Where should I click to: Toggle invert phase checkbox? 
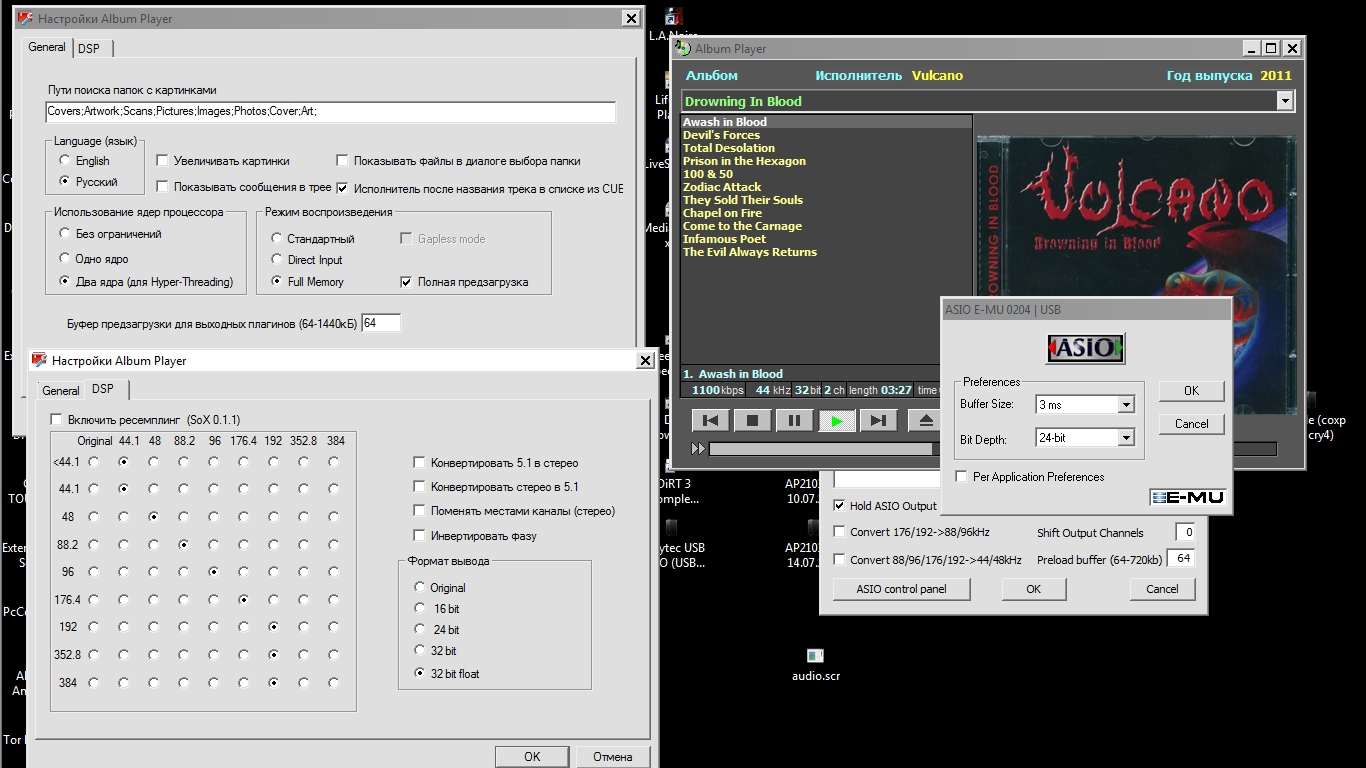coord(420,536)
